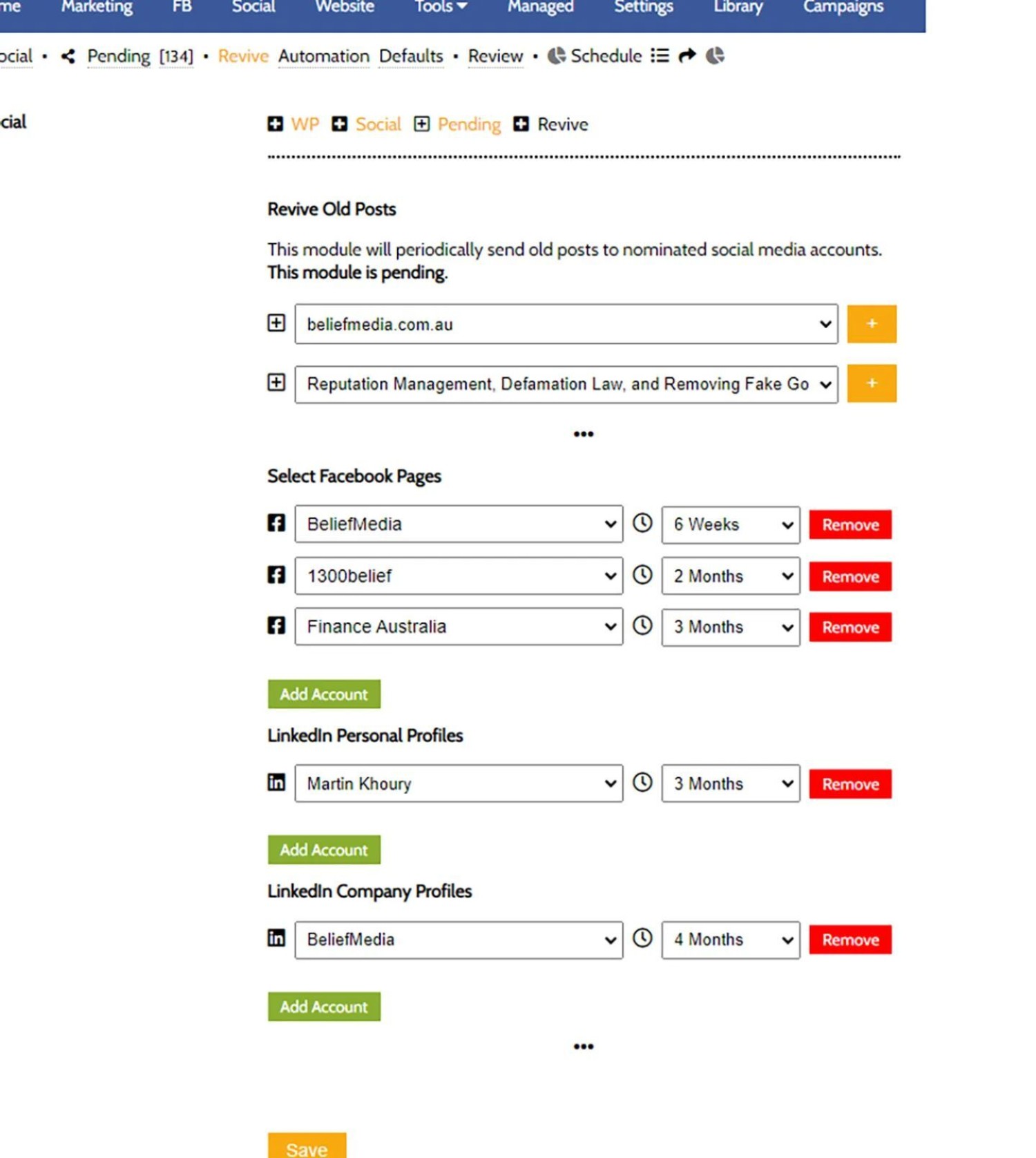Click the last pie chart icon in submenu
This screenshot has height=1158, width=1036.
click(x=715, y=55)
